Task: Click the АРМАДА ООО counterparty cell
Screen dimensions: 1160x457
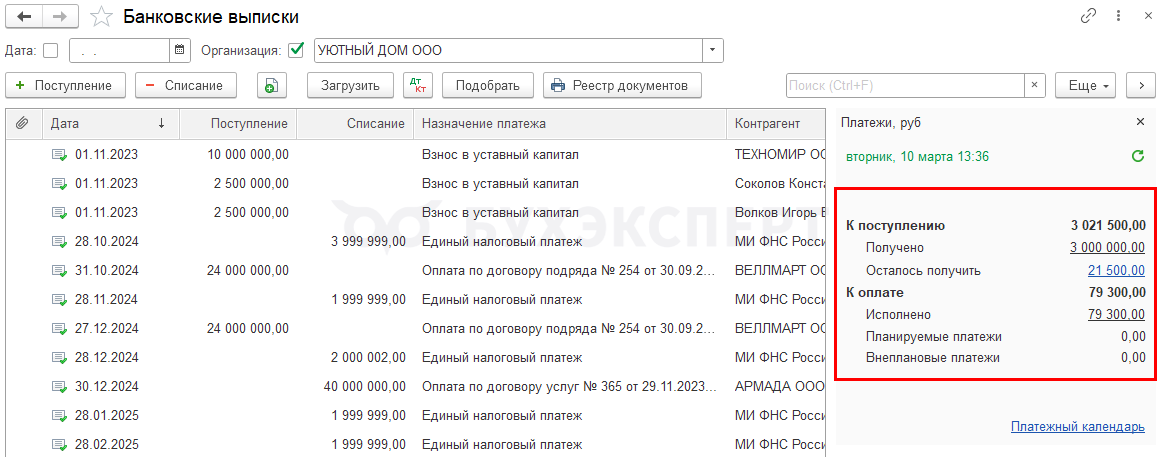Action: coord(777,387)
